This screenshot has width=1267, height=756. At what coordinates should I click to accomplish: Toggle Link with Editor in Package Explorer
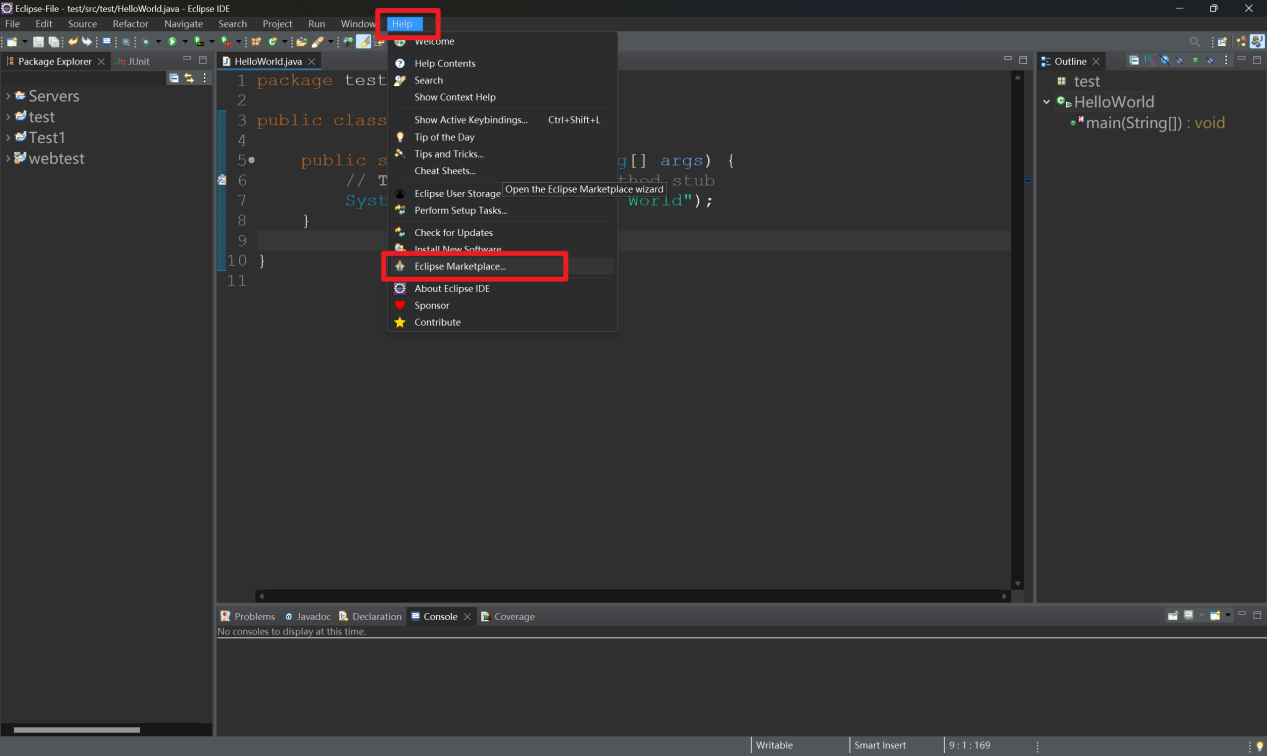click(188, 77)
